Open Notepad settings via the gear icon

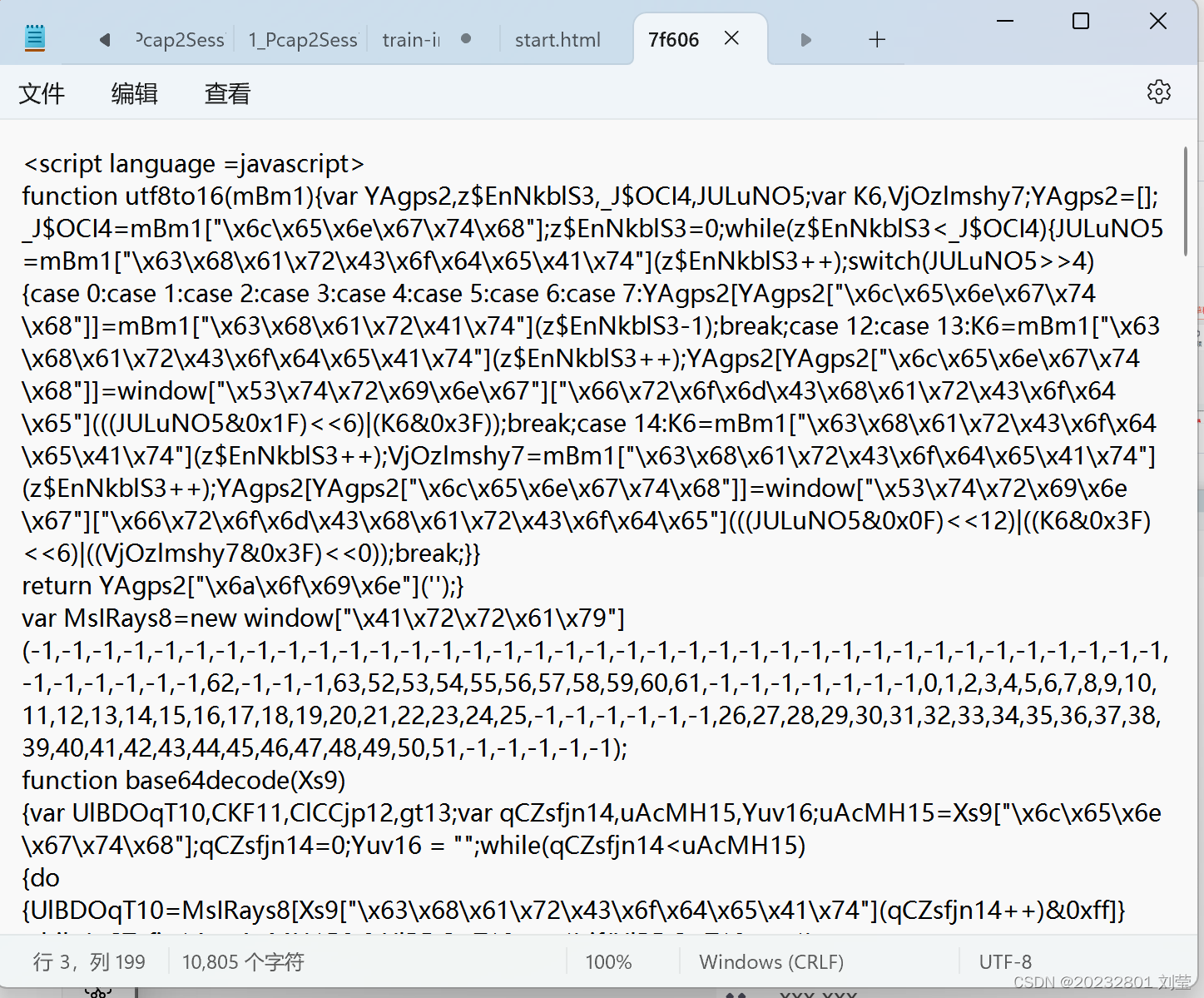pos(1159,92)
